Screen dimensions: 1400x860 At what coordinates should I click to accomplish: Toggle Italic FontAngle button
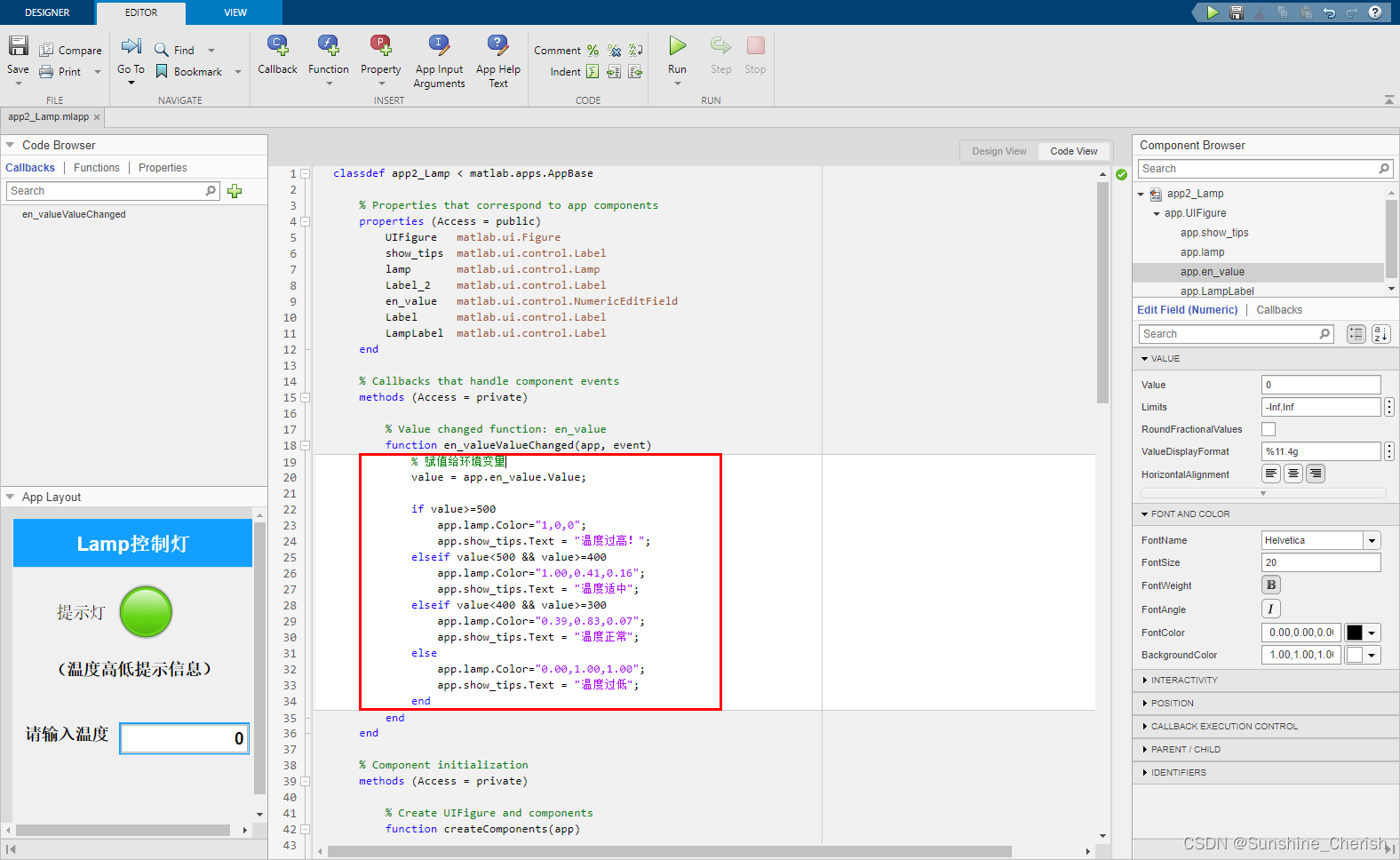1271,609
